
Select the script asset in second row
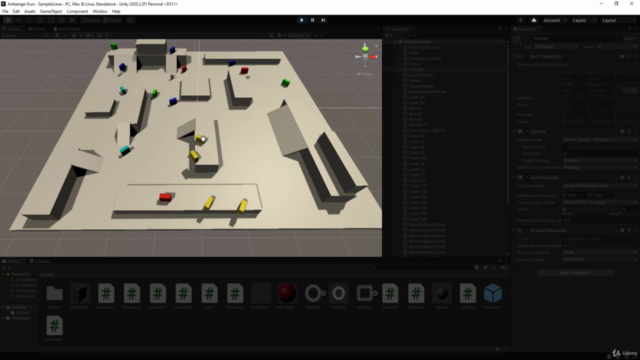coord(54,326)
